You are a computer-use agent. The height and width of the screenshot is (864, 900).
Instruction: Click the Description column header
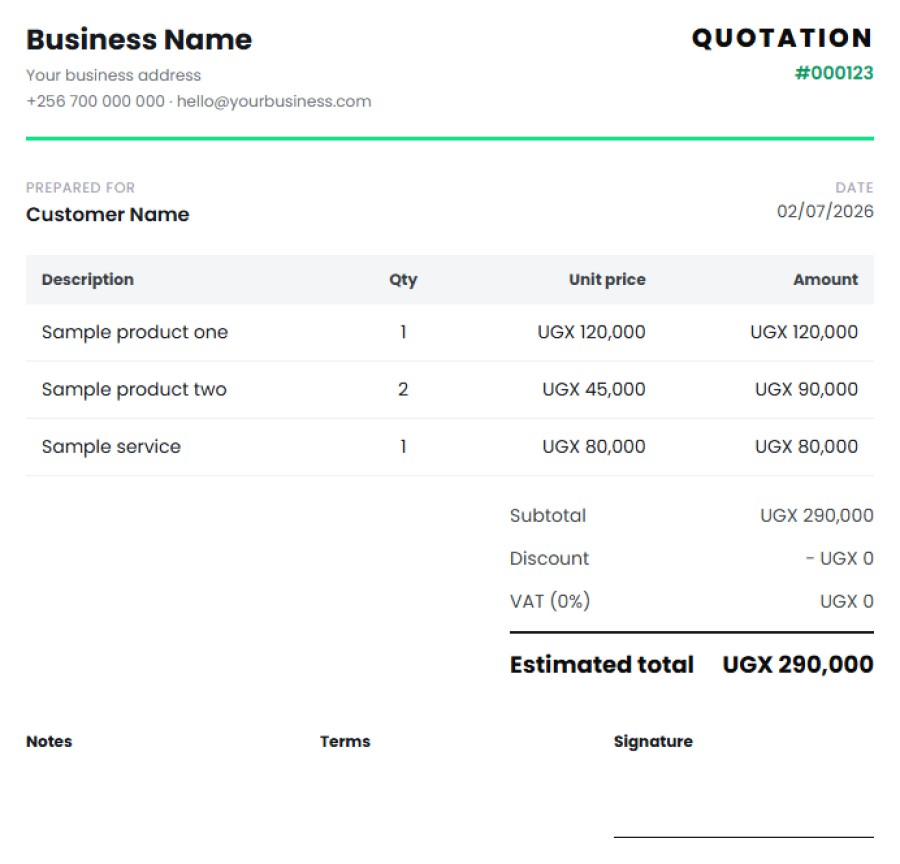(x=88, y=280)
